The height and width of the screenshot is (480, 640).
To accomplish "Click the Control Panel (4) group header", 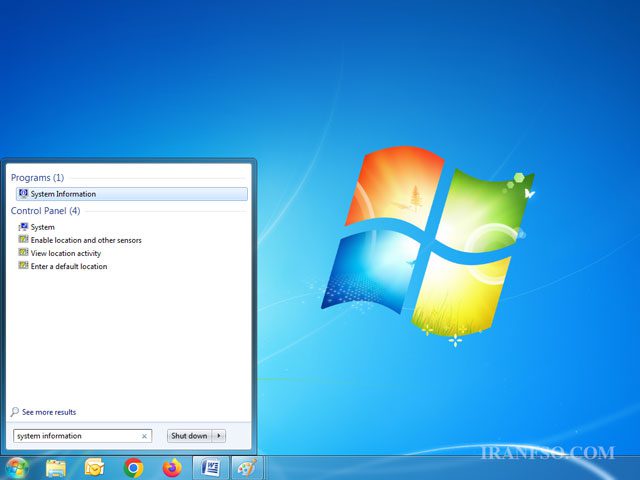I will tap(45, 211).
